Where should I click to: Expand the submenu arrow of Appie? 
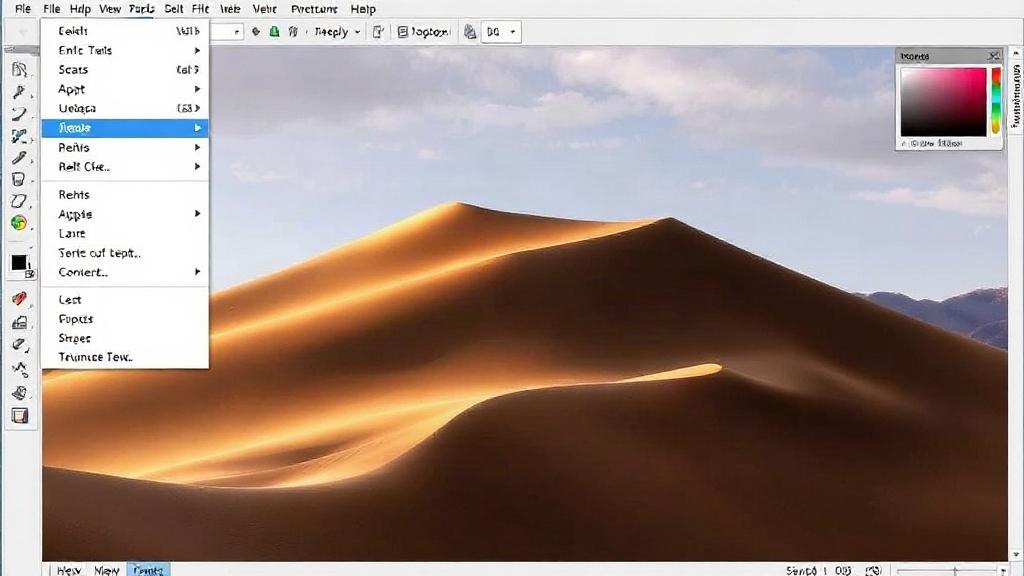[197, 214]
